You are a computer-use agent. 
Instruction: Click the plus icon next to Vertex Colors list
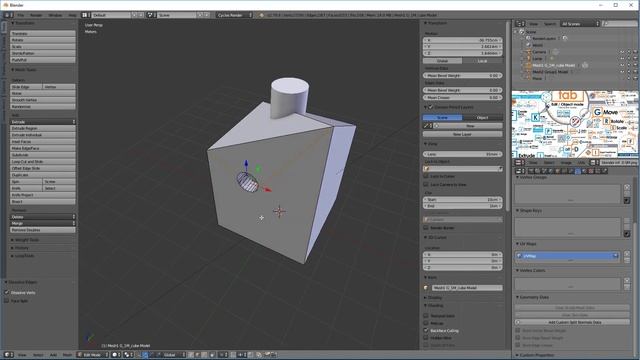(627, 280)
